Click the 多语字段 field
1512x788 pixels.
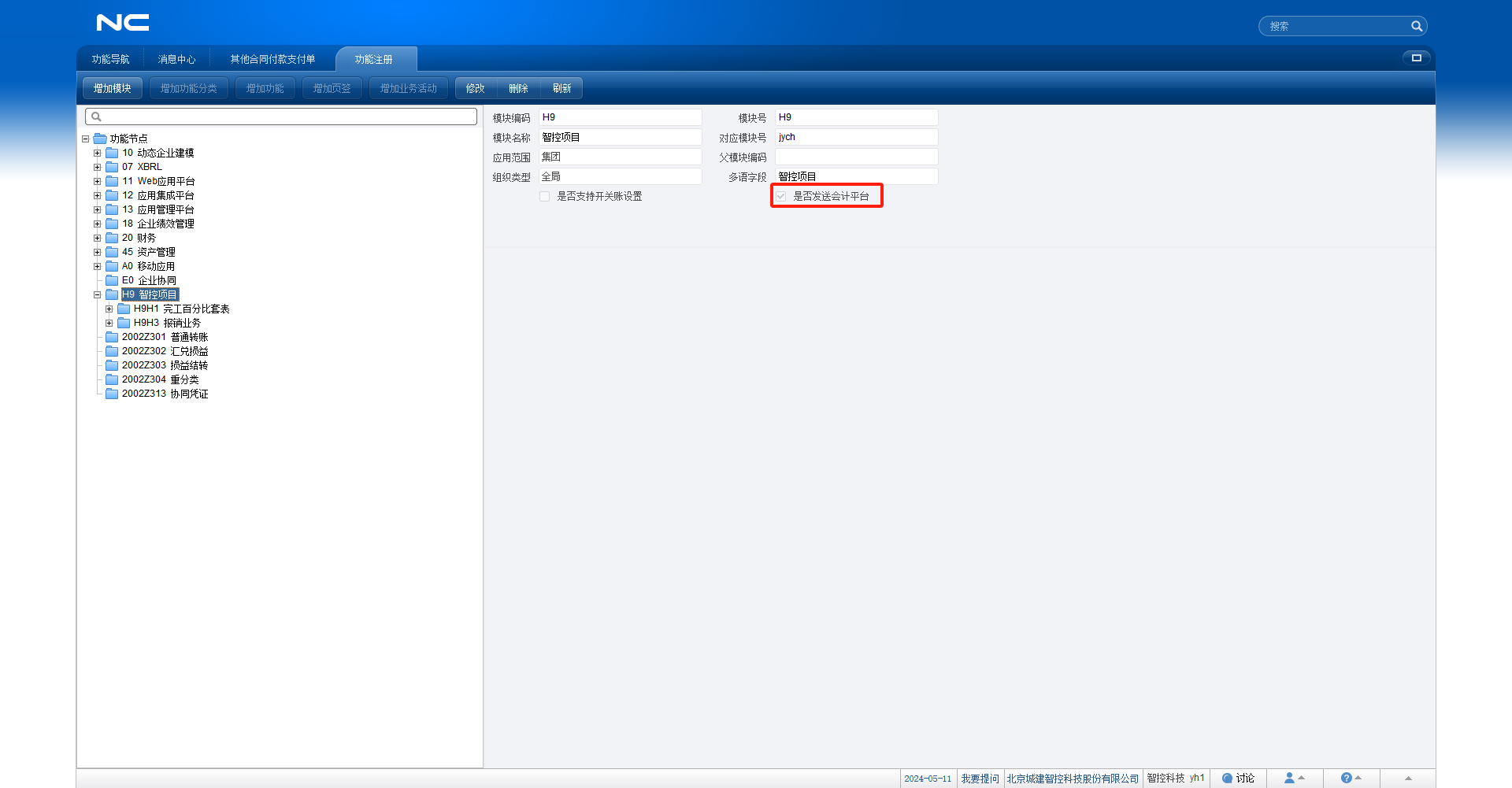click(857, 176)
